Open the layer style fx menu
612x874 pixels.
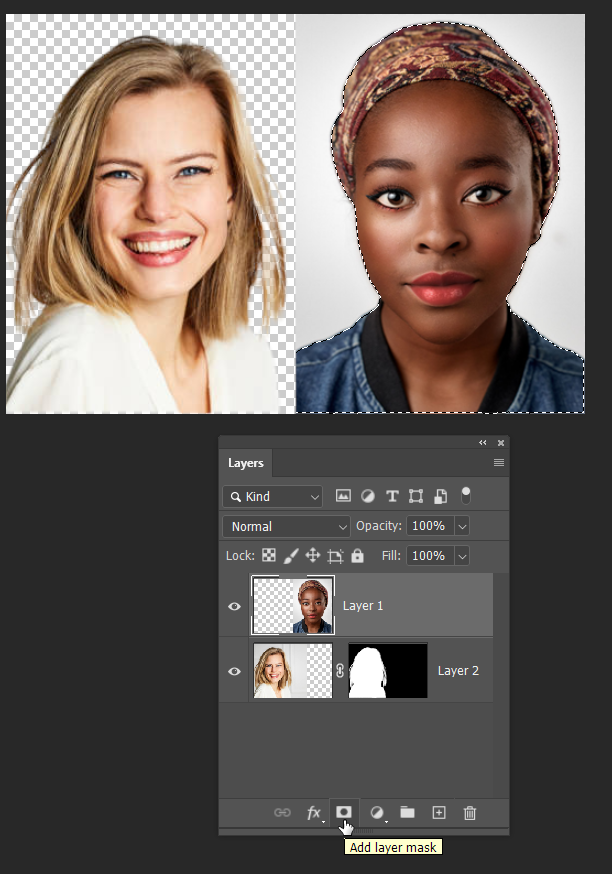pos(314,813)
